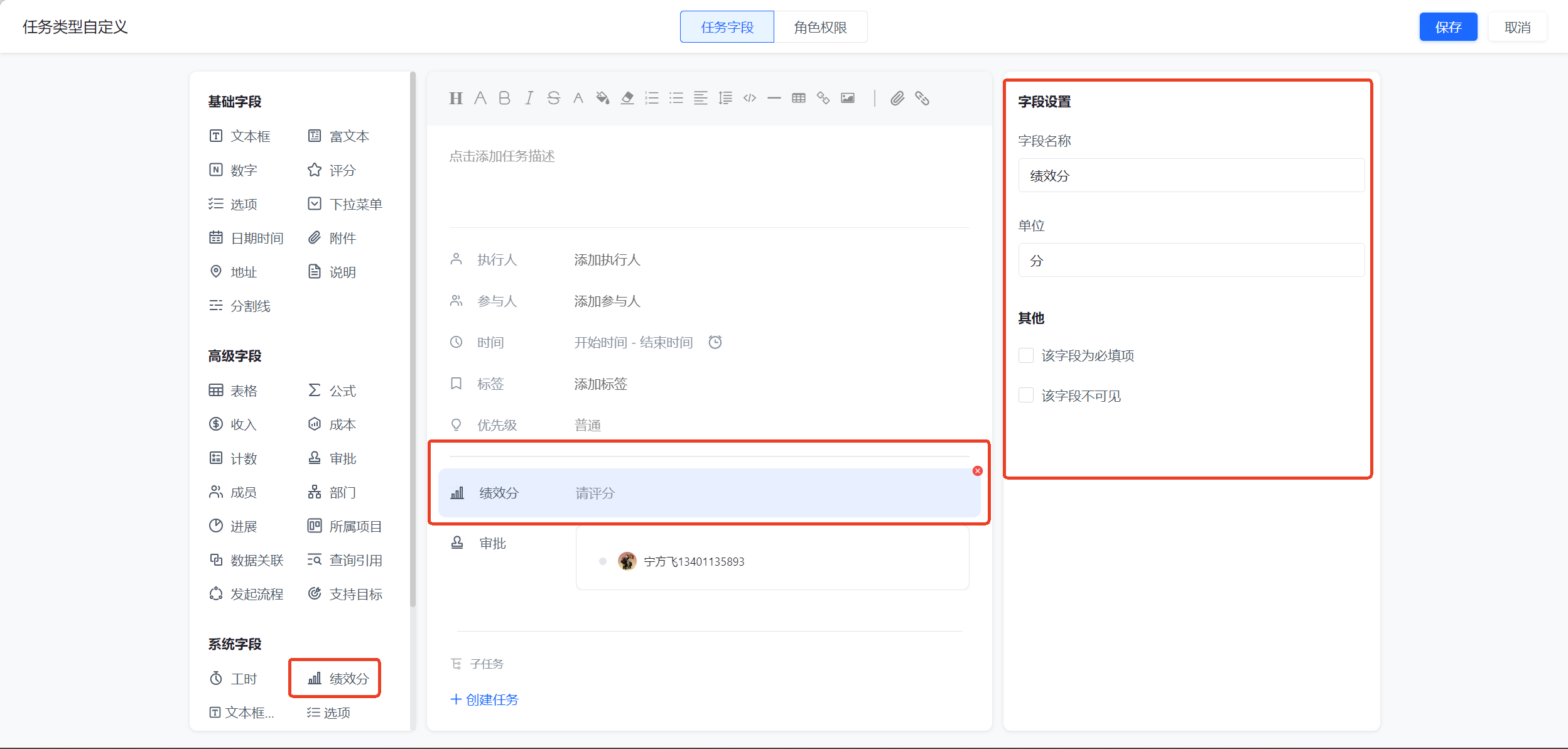
Task: Click the eraser clear-format icon
Action: (x=627, y=98)
